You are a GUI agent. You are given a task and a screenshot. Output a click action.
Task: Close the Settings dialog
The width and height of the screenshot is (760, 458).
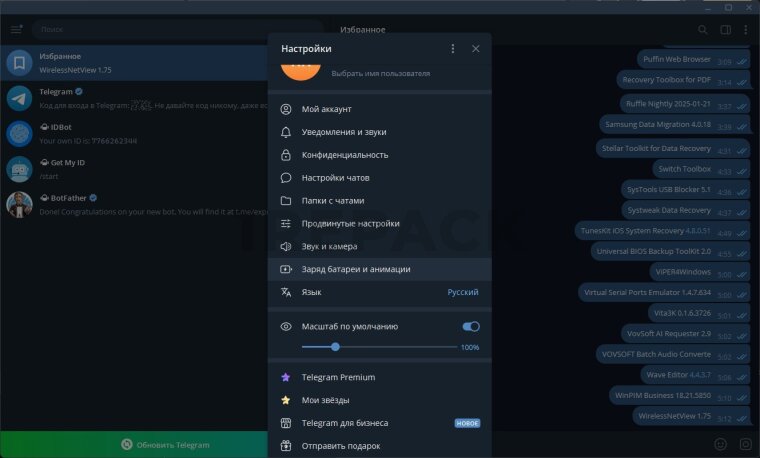476,48
